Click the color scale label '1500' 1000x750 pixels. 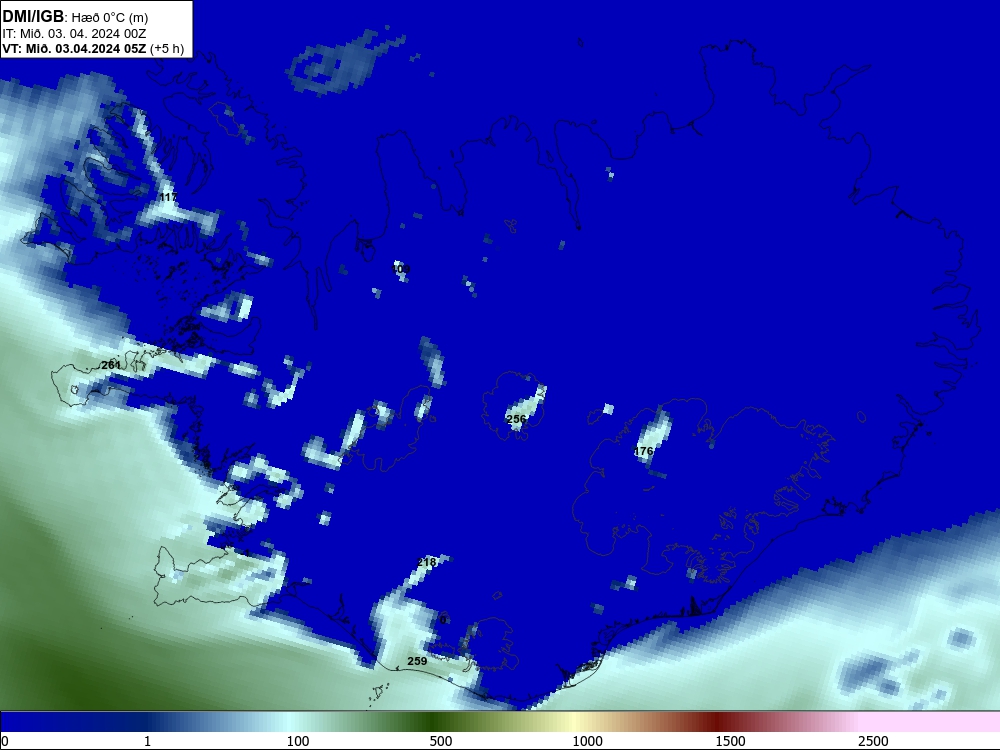730,741
